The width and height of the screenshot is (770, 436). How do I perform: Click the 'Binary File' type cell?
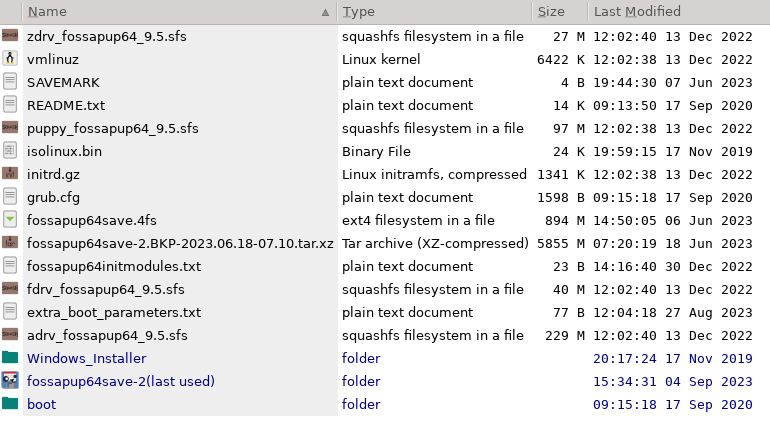376,151
